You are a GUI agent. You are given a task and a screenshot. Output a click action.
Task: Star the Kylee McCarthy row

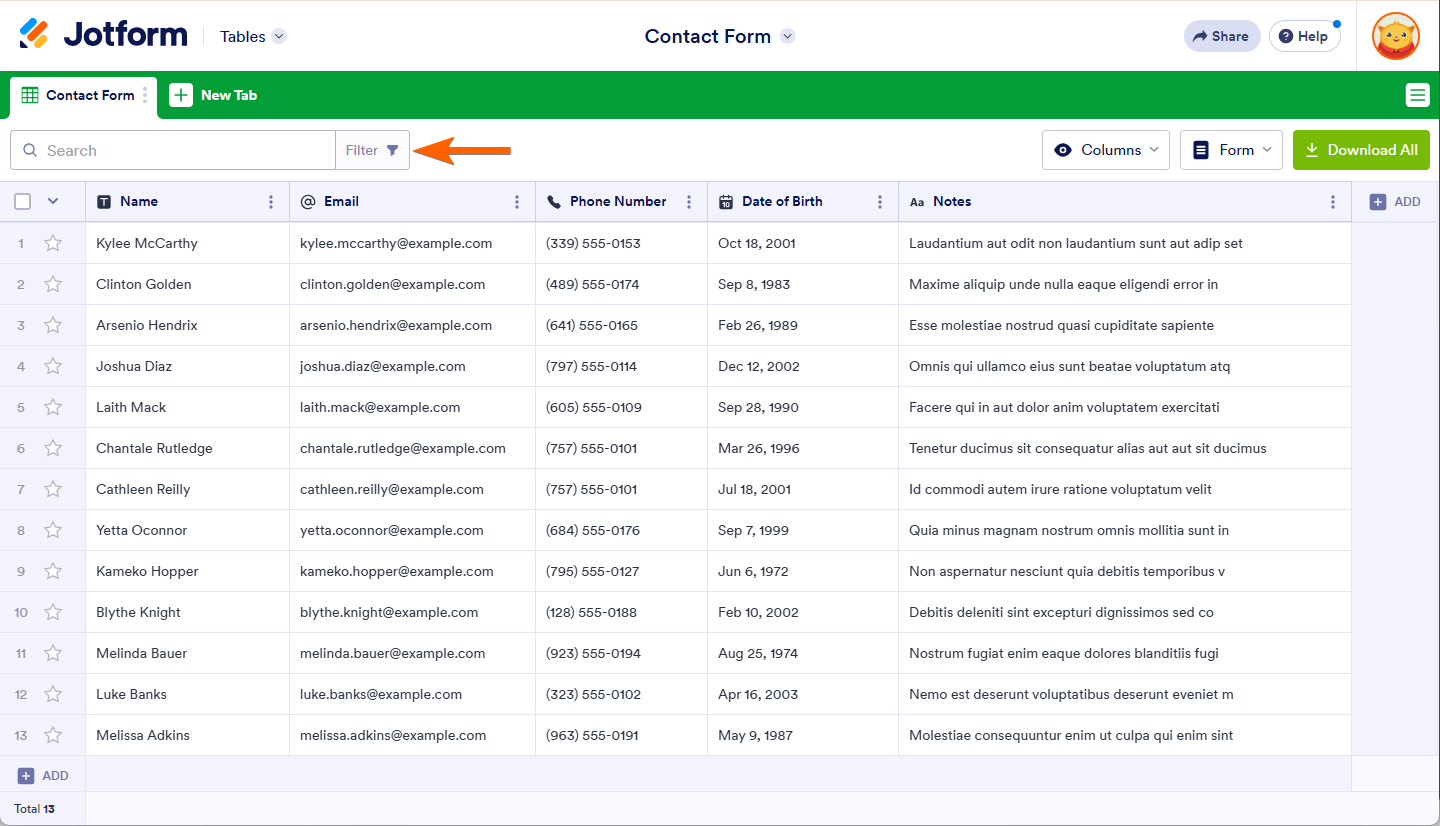[x=53, y=243]
